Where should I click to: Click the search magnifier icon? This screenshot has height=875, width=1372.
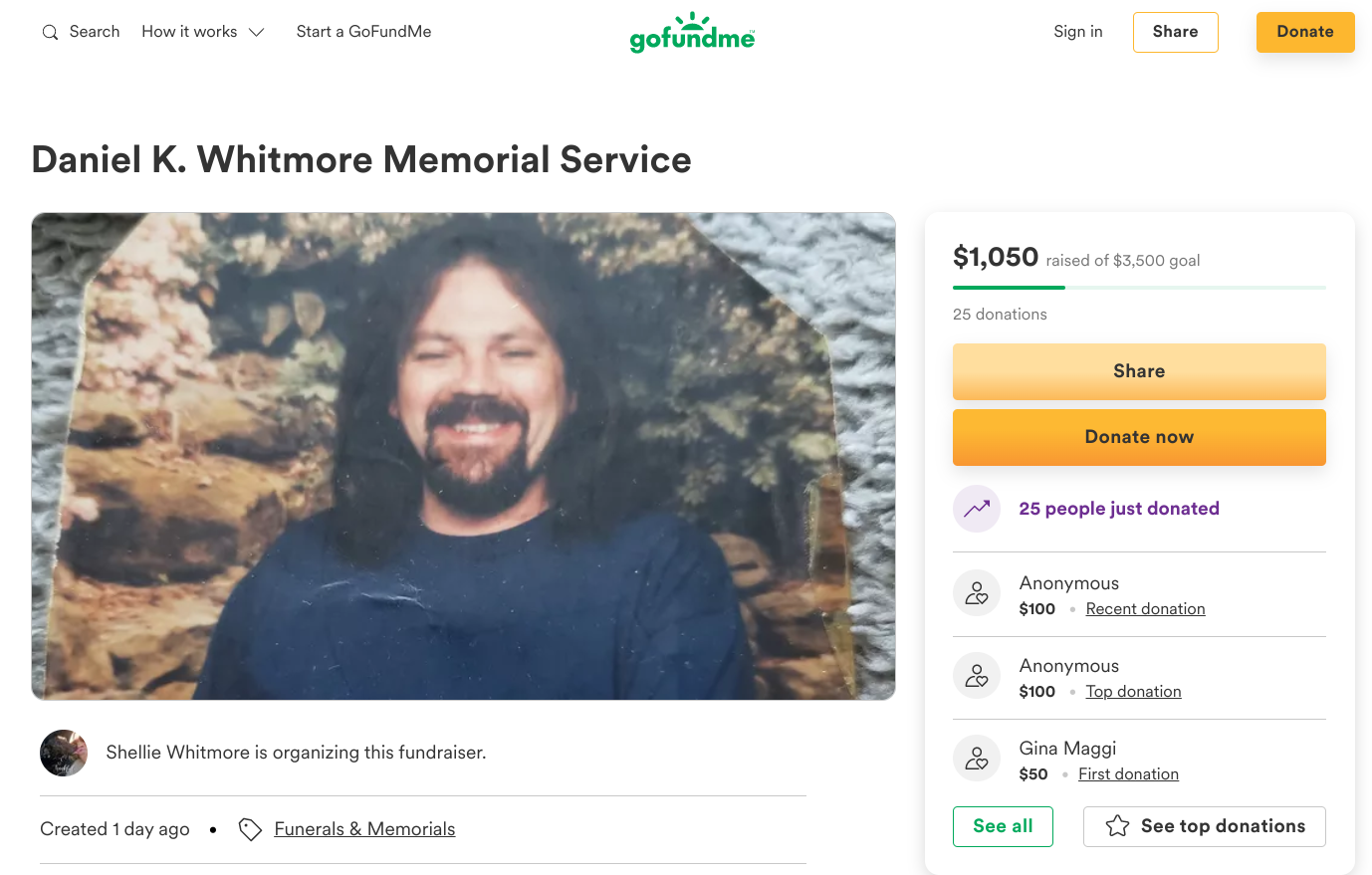[50, 33]
